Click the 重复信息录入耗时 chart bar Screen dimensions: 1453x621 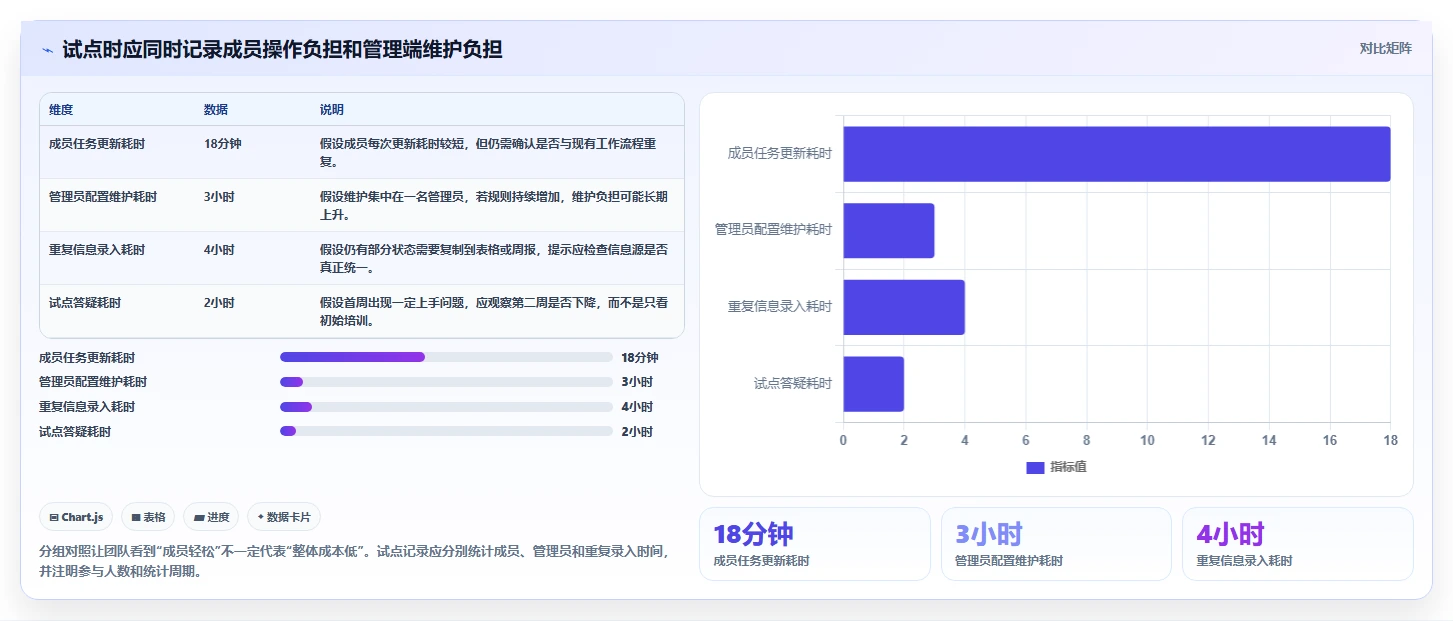click(x=904, y=307)
